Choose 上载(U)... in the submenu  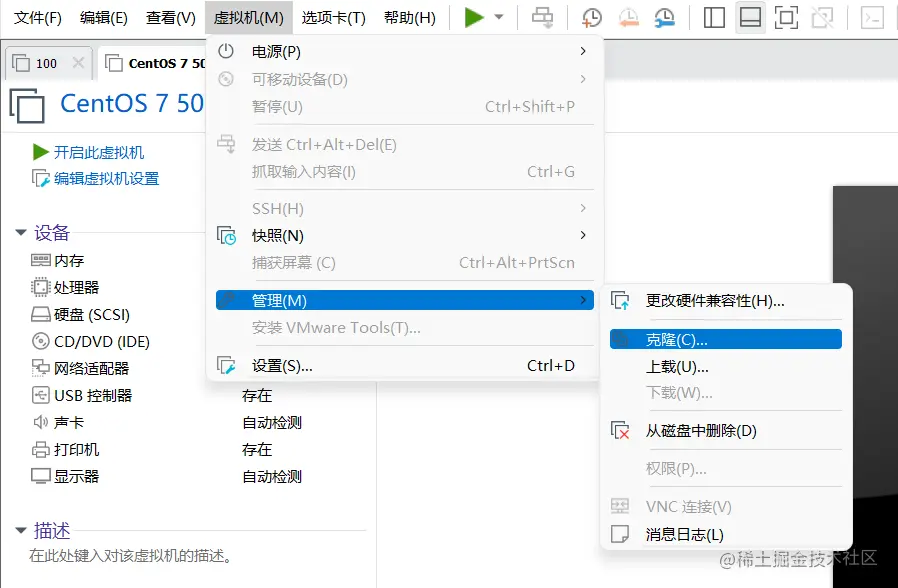[x=726, y=366]
